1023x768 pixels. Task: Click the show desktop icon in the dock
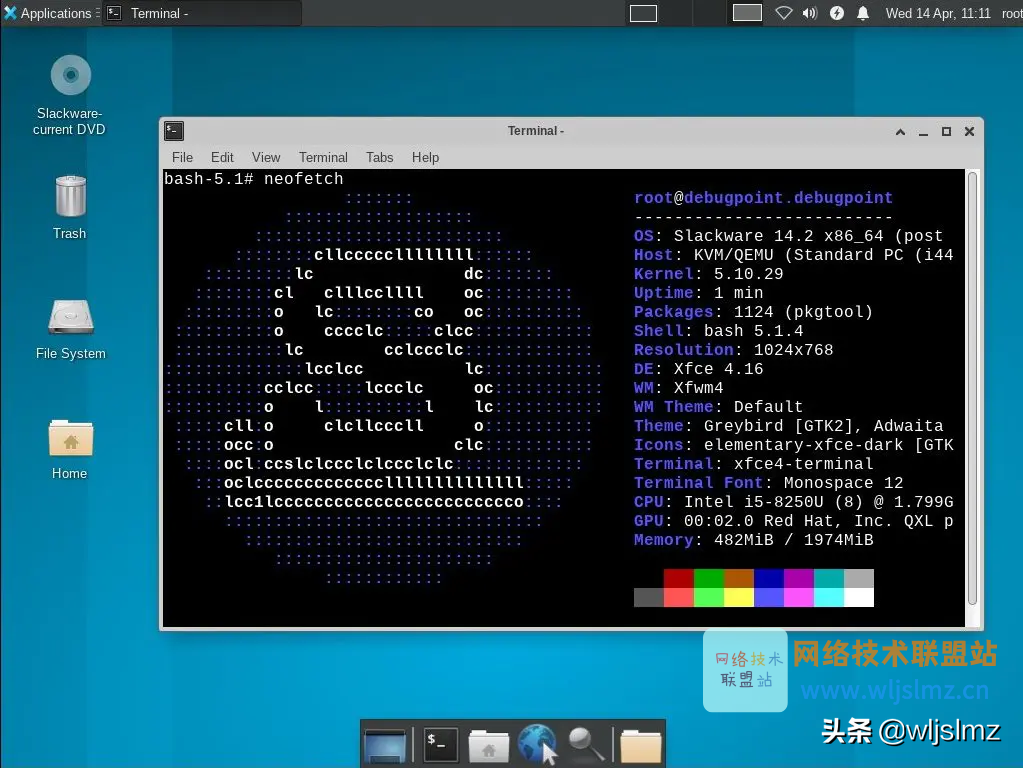(x=385, y=745)
